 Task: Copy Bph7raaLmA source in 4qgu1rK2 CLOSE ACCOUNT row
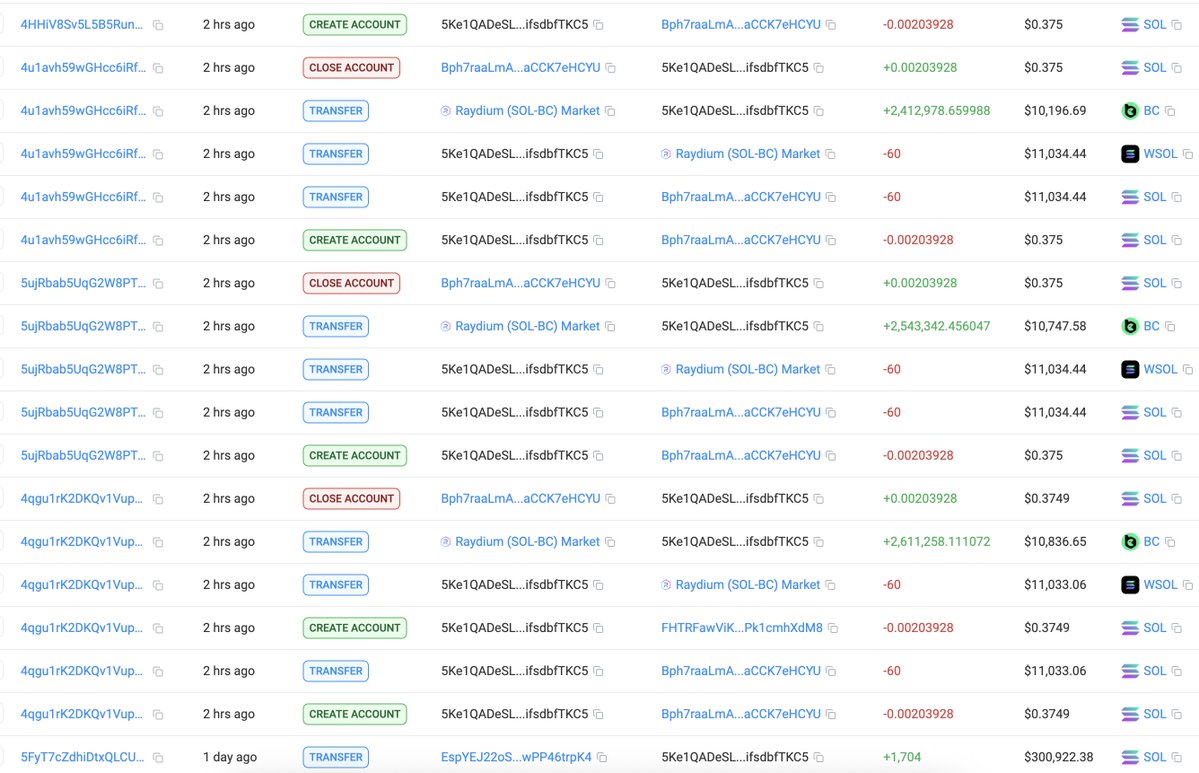pyautogui.click(x=610, y=500)
